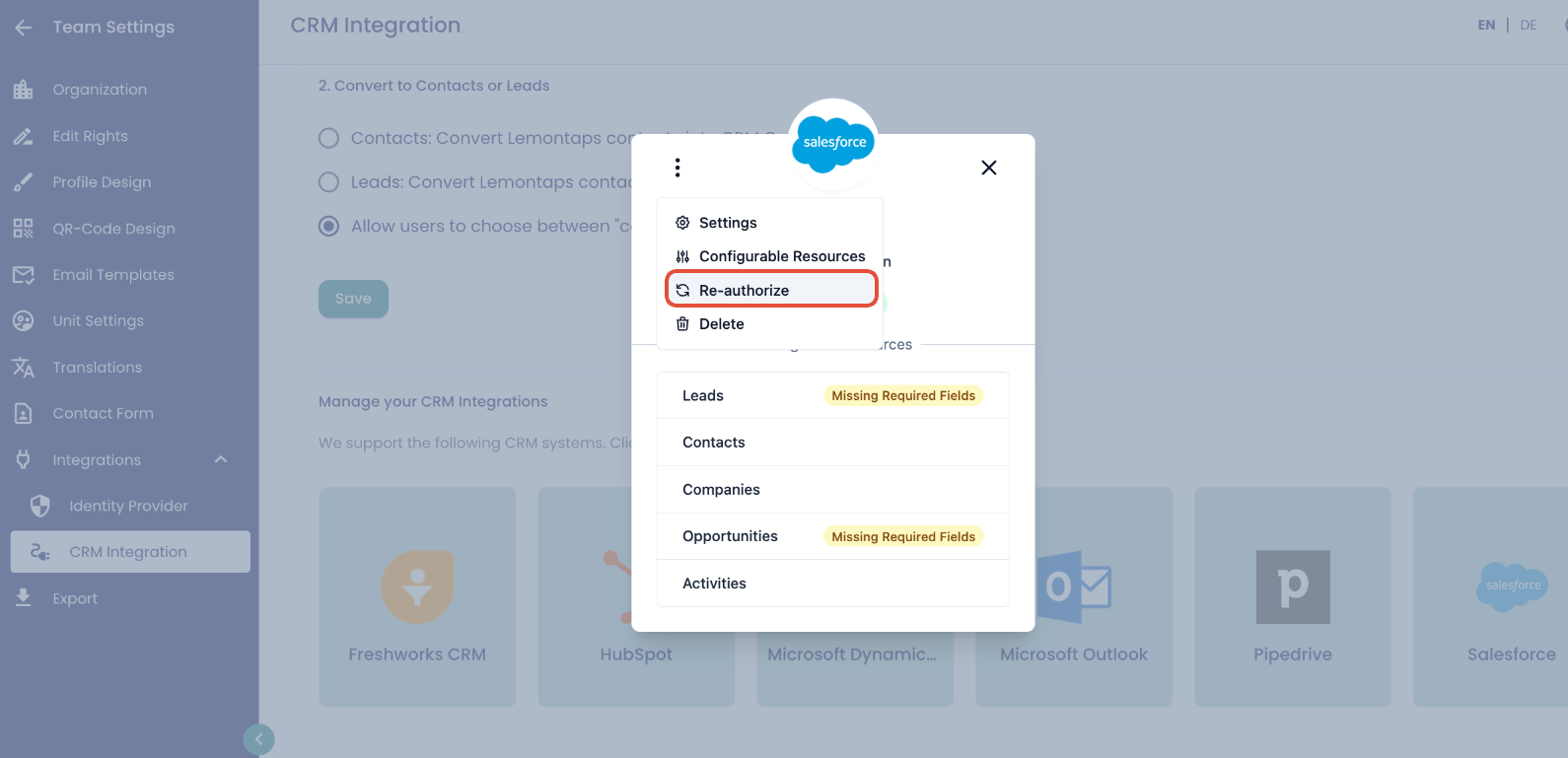This screenshot has height=758, width=1568.
Task: Click the Edit Rights pencil icon
Action: (x=24, y=136)
